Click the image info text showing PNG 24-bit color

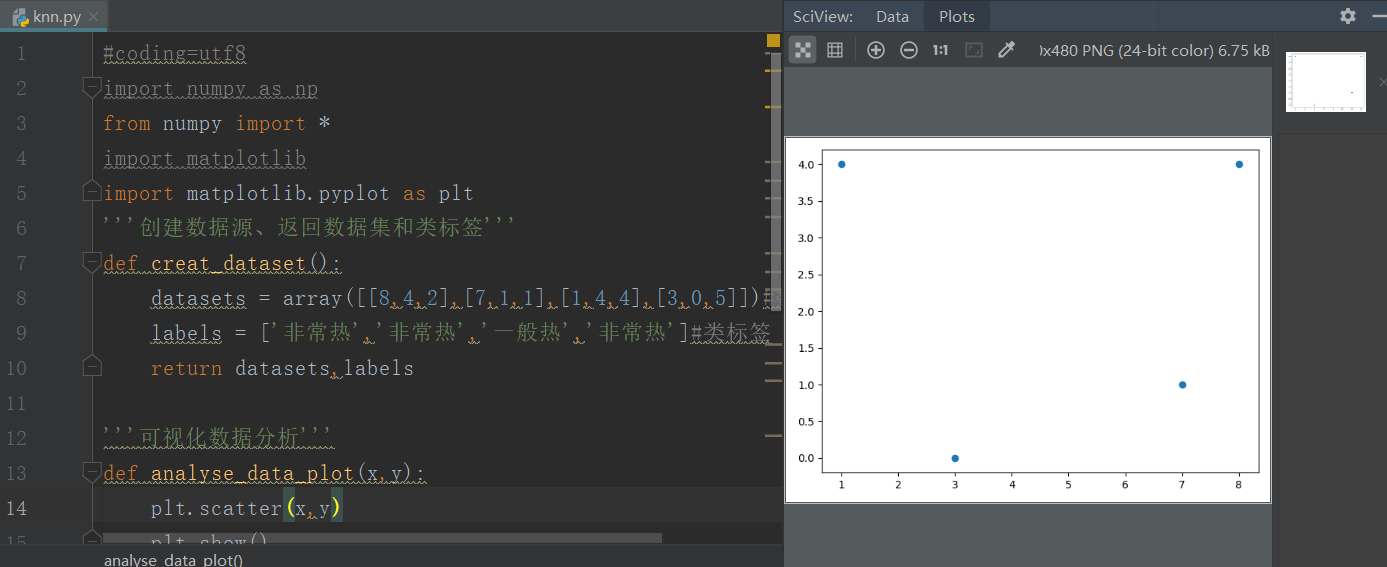1155,50
